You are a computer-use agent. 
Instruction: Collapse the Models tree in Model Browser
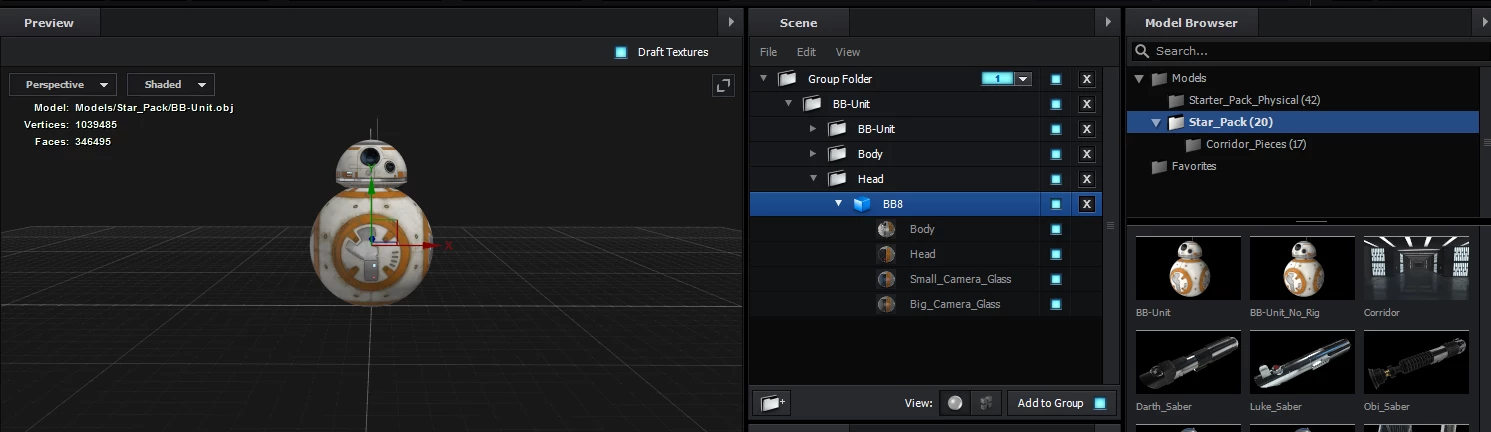(1139, 78)
